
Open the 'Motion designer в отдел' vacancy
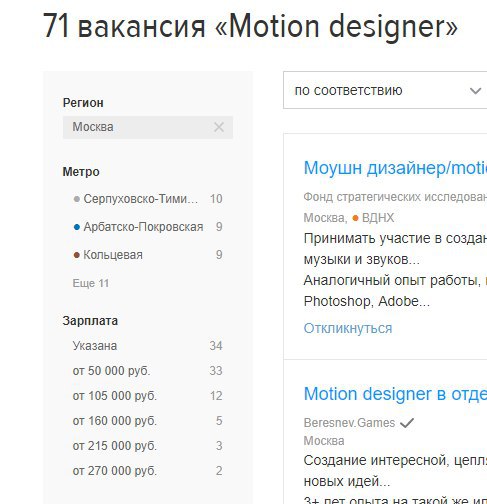(395, 394)
